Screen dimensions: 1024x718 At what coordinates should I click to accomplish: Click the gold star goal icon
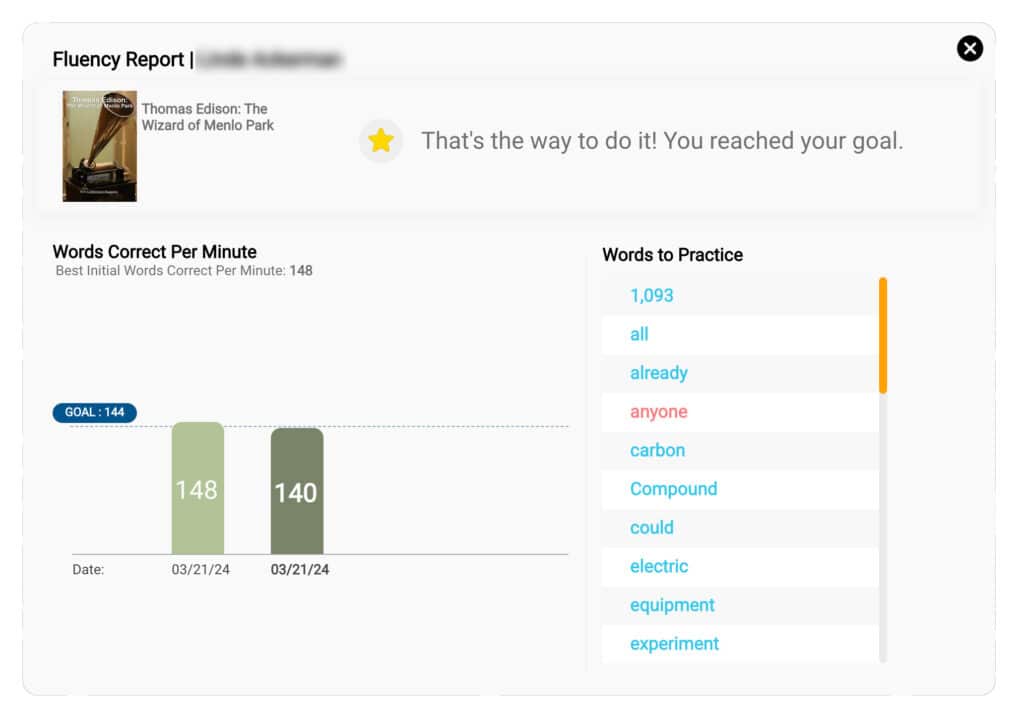(381, 141)
